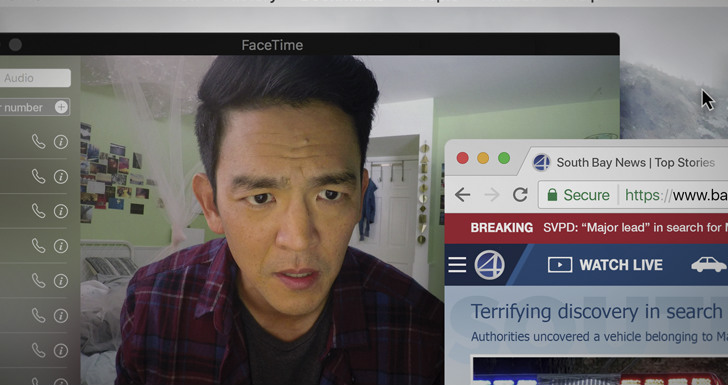Click the WATCH LIVE button

(605, 265)
